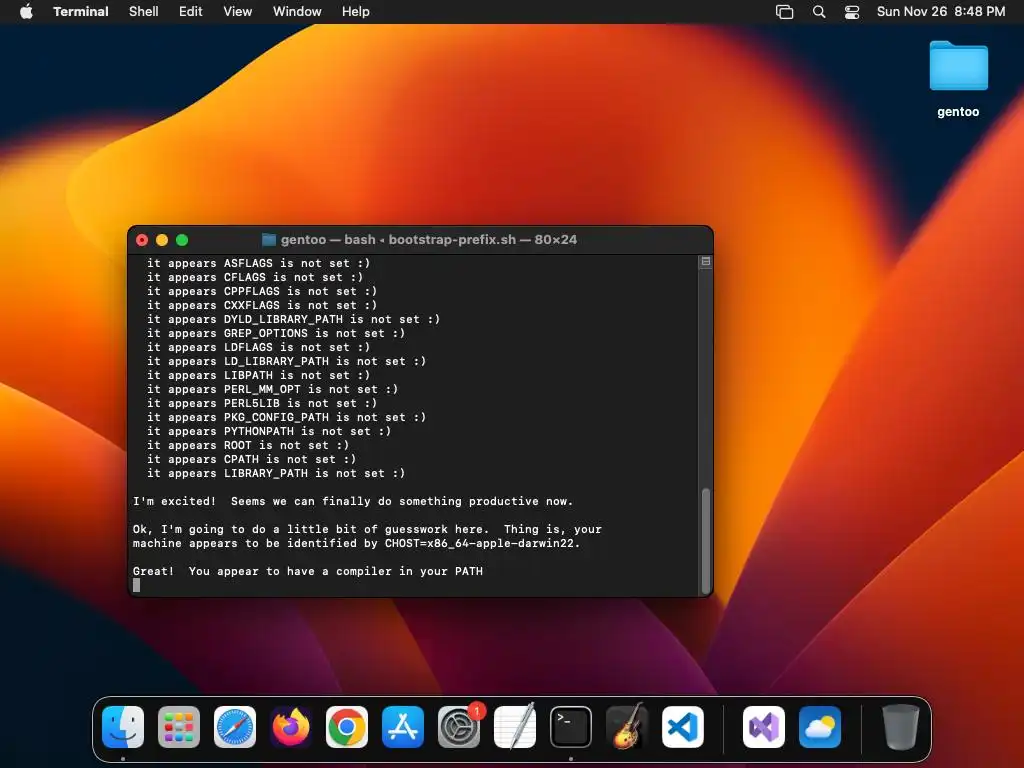Launch Firefox from the Dock
1024x768 pixels.
click(291, 727)
